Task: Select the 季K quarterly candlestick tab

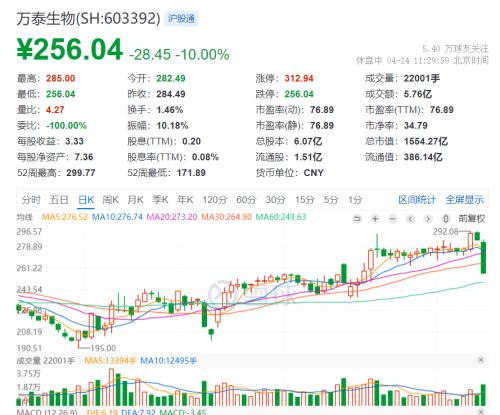Action: [x=160, y=200]
